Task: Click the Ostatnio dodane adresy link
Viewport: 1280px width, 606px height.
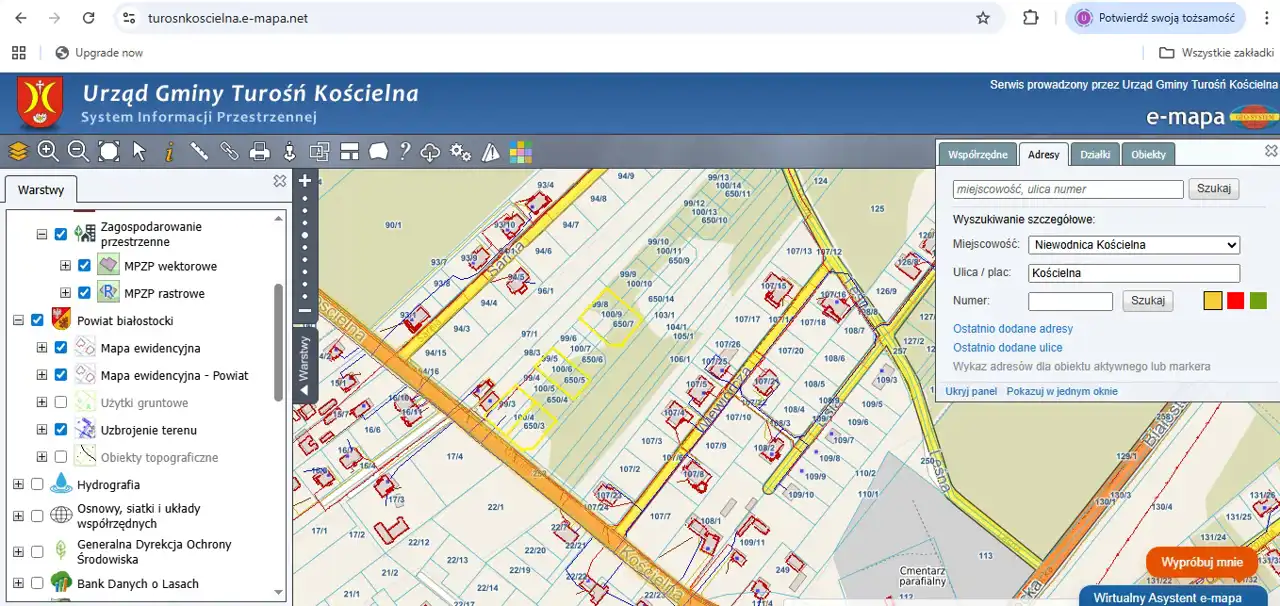Action: click(x=1012, y=329)
